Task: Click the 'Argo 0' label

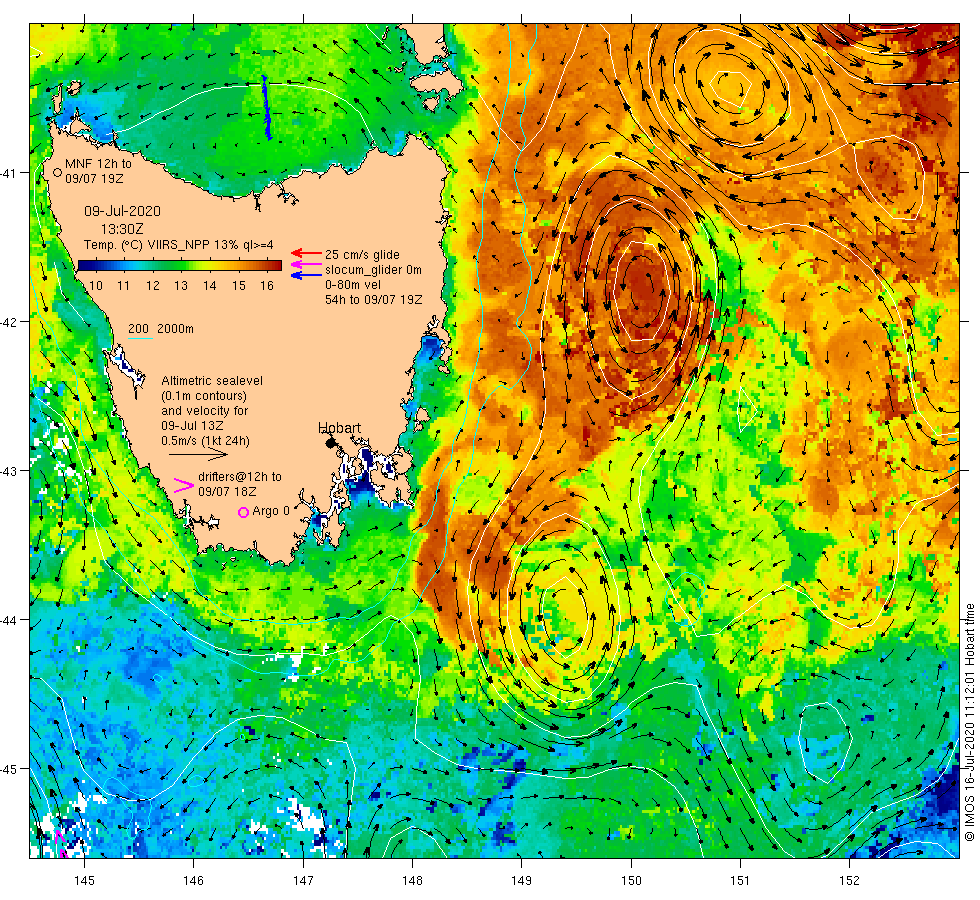Action: (x=271, y=511)
